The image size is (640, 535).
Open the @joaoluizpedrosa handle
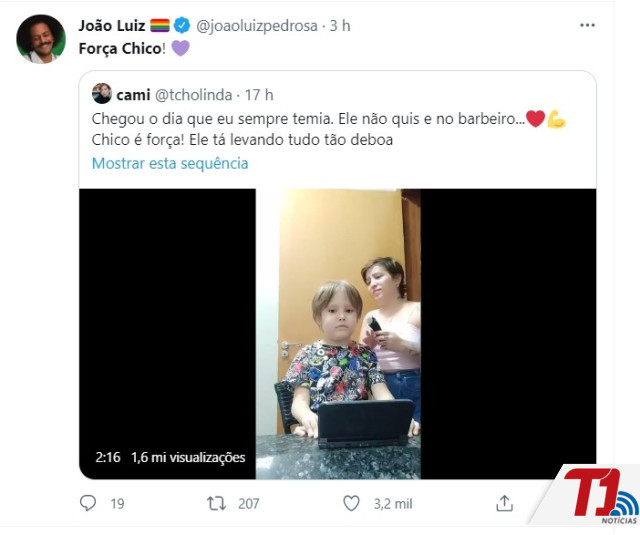257,26
